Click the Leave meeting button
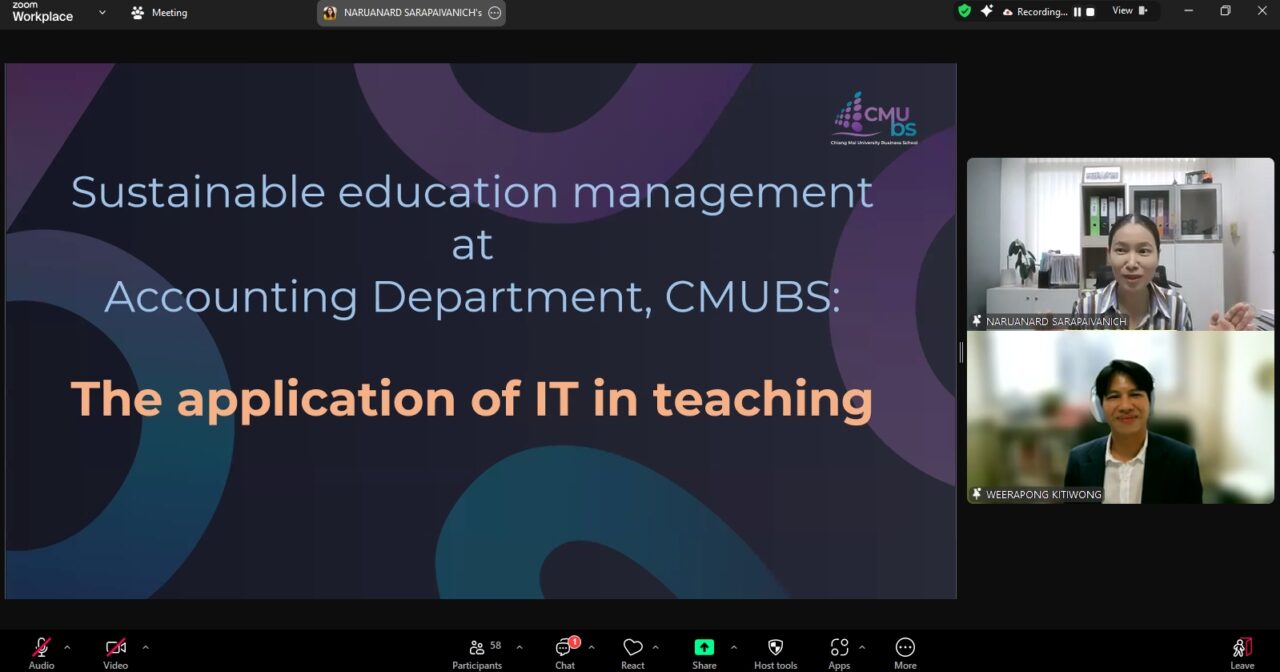 point(1242,648)
